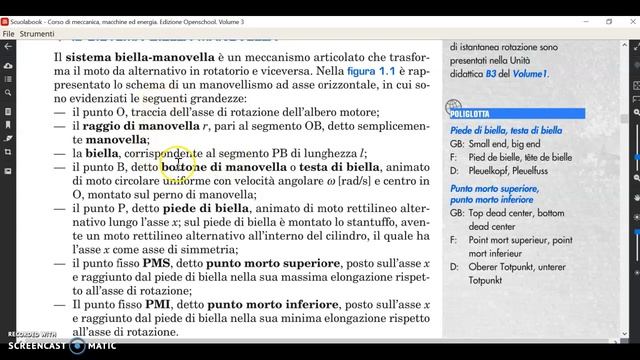Click the upper zoom slider handle on right toolbar

point(637,157)
